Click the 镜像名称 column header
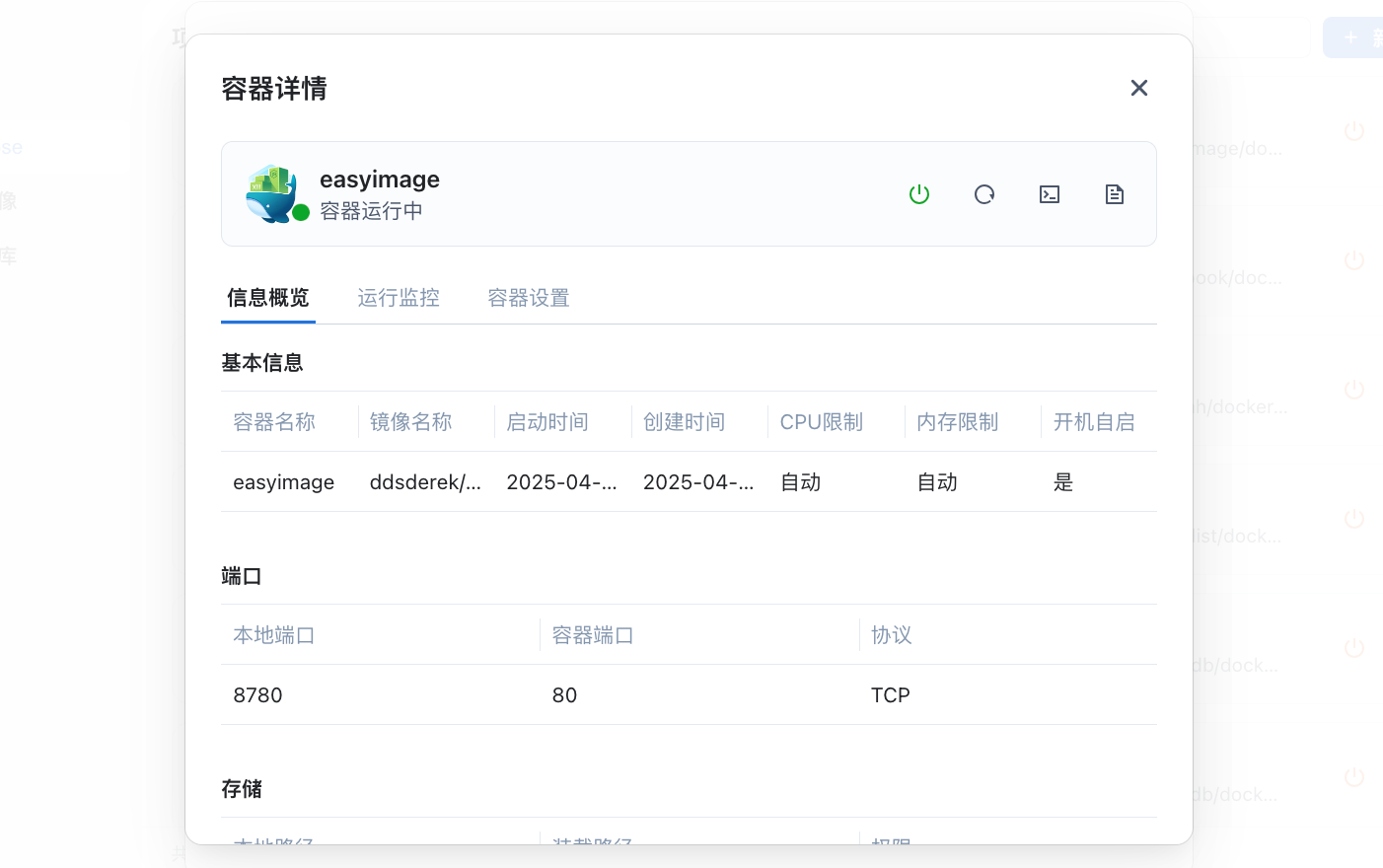The width and height of the screenshot is (1383, 868). 410,422
